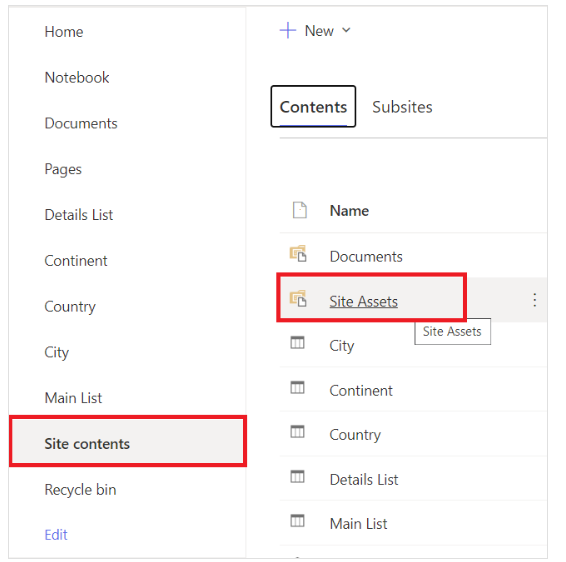Click the Site Assets library icon
Image resolution: width=566 pixels, height=562 pixels.
pos(298,299)
